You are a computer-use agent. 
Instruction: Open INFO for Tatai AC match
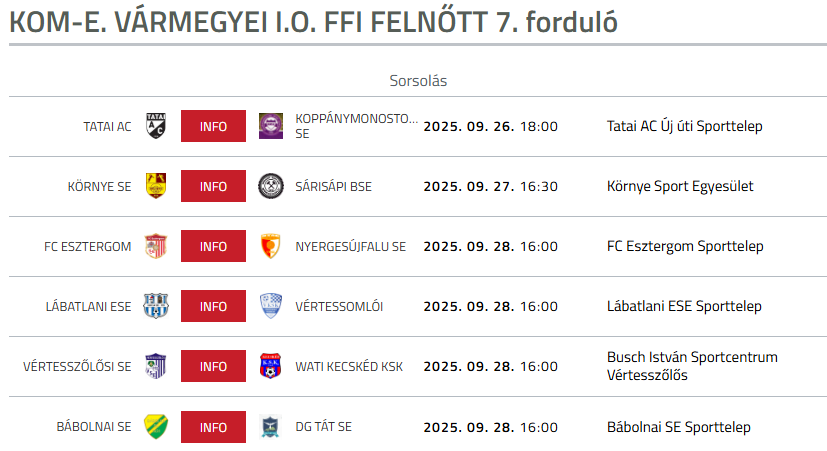pos(213,126)
